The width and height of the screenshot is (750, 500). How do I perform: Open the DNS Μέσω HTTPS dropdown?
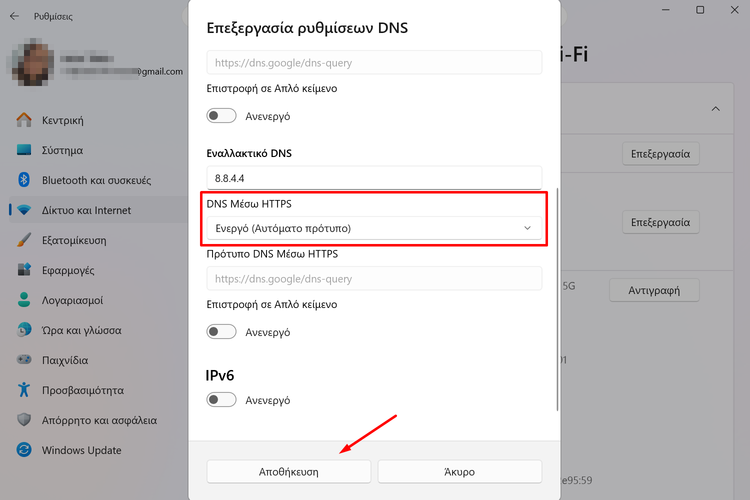pos(374,228)
